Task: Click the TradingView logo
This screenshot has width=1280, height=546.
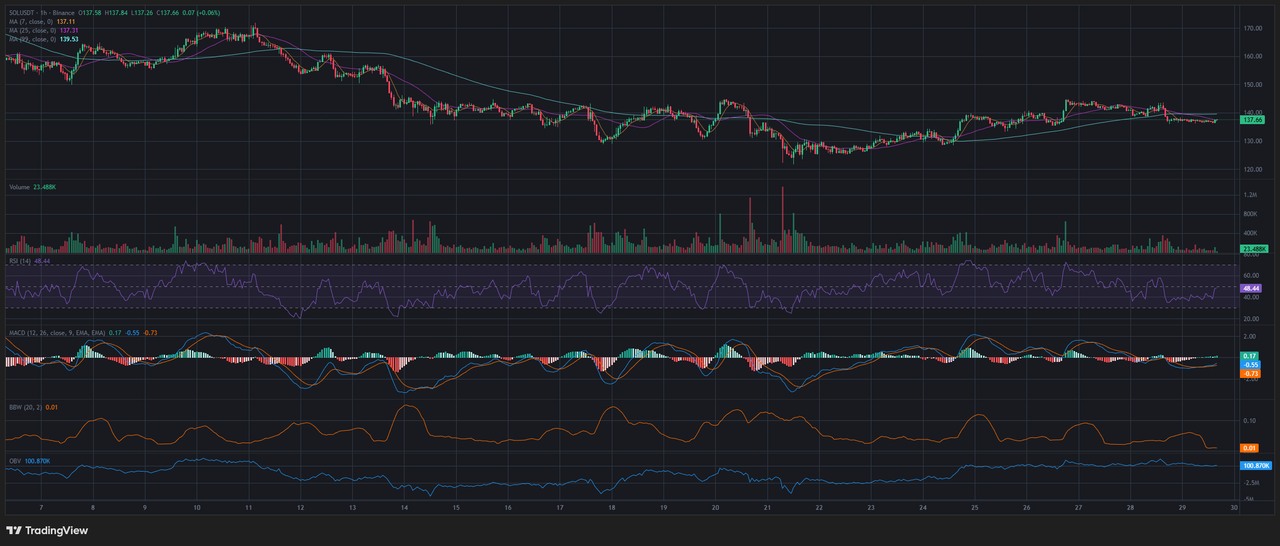Action: 48,531
